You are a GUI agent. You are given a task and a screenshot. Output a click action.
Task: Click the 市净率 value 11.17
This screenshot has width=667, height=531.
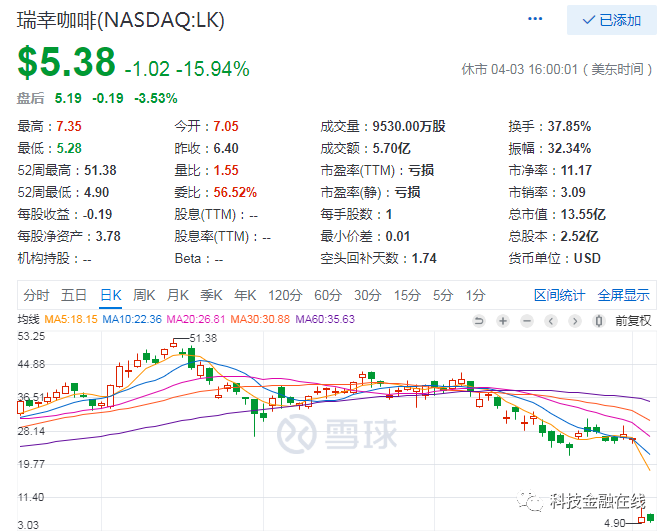[x=576, y=171]
